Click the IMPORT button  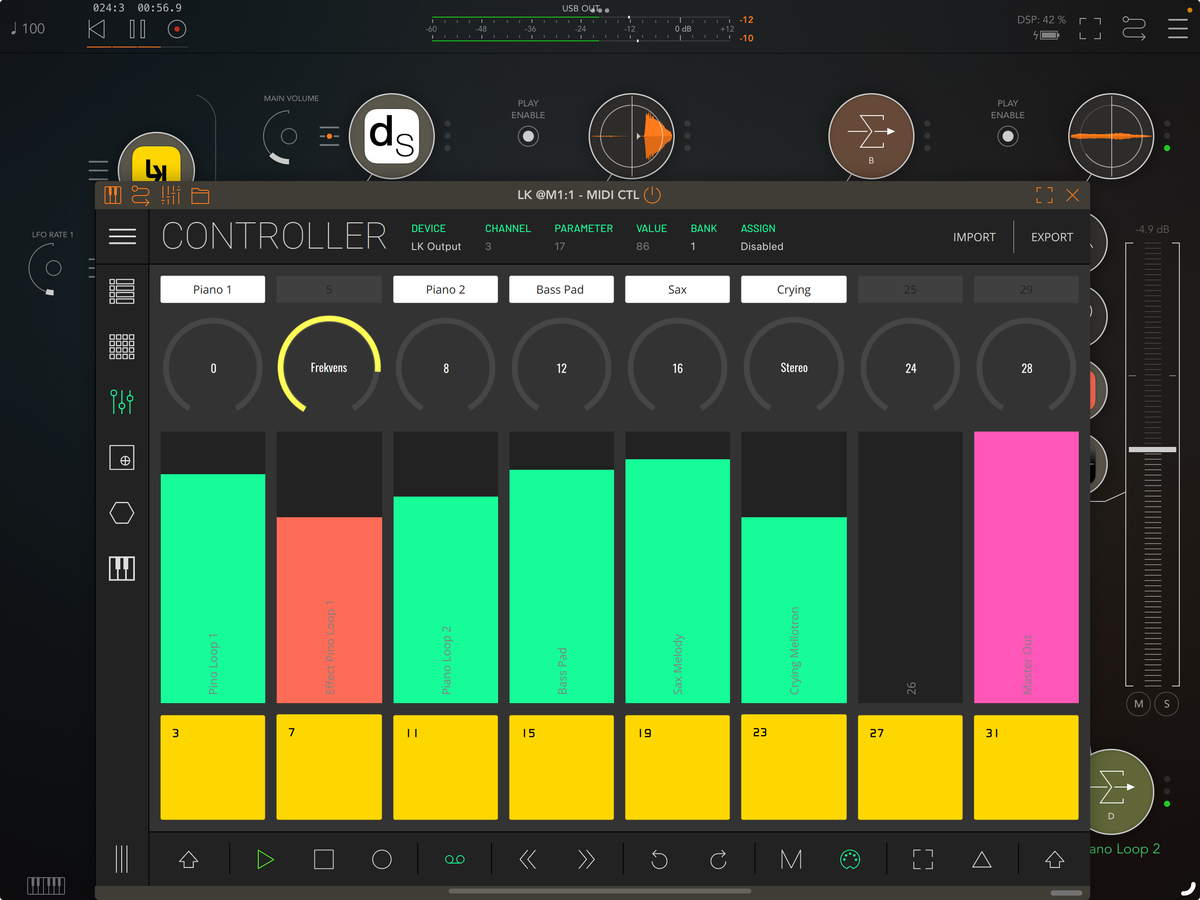(x=974, y=237)
